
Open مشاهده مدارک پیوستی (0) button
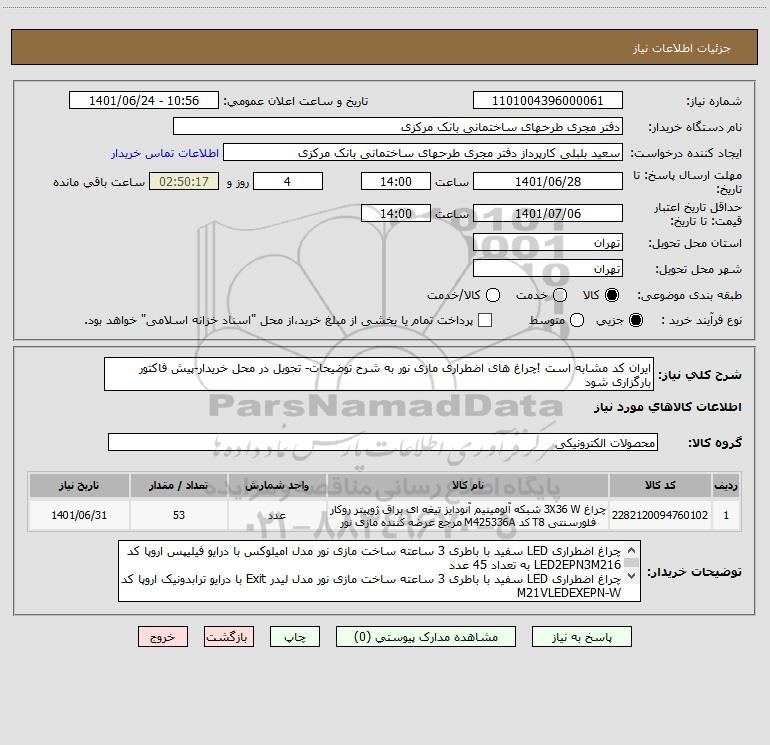pos(426,637)
